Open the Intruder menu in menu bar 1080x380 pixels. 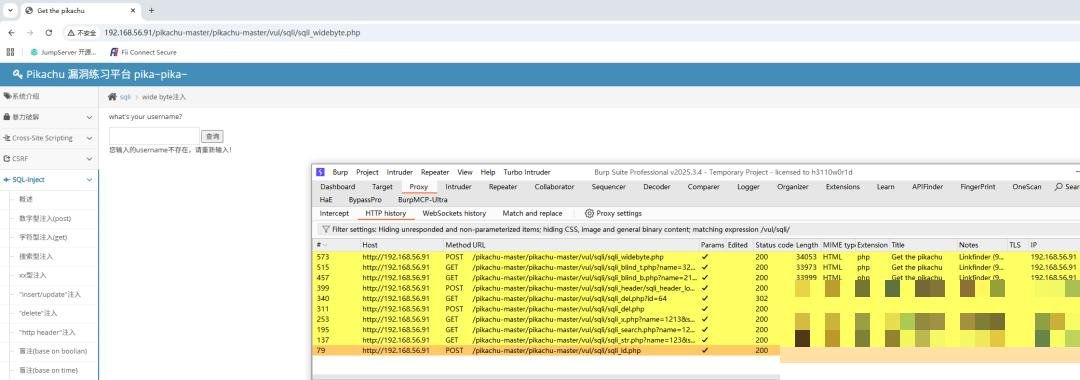[x=400, y=172]
